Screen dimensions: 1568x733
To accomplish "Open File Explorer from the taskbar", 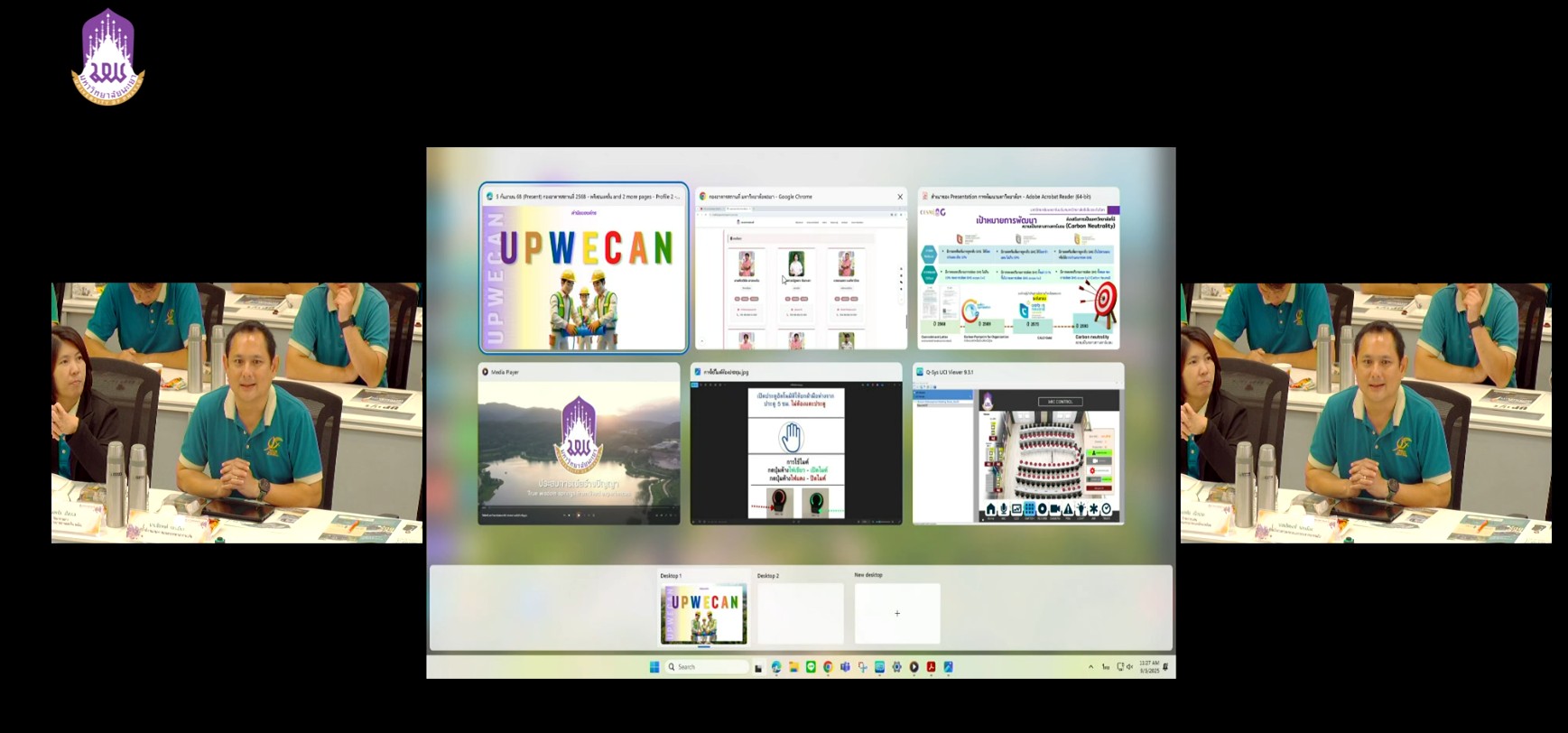I will click(x=793, y=667).
